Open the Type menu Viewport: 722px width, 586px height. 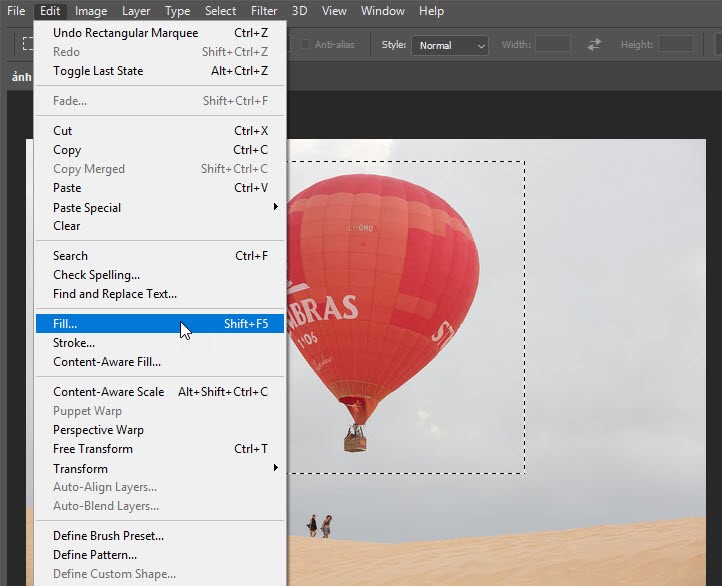[177, 11]
